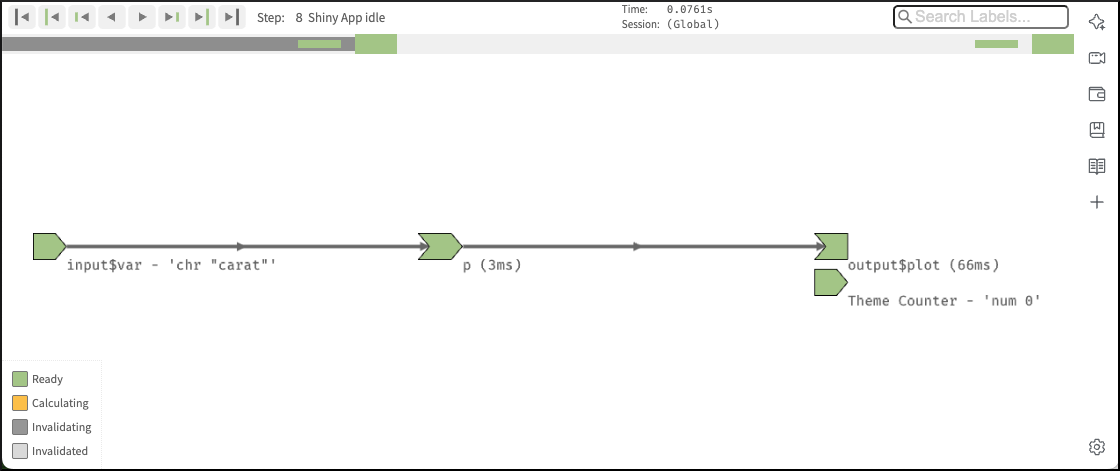This screenshot has width=1120, height=471.
Task: Open the settings gear
Action: [1096, 446]
